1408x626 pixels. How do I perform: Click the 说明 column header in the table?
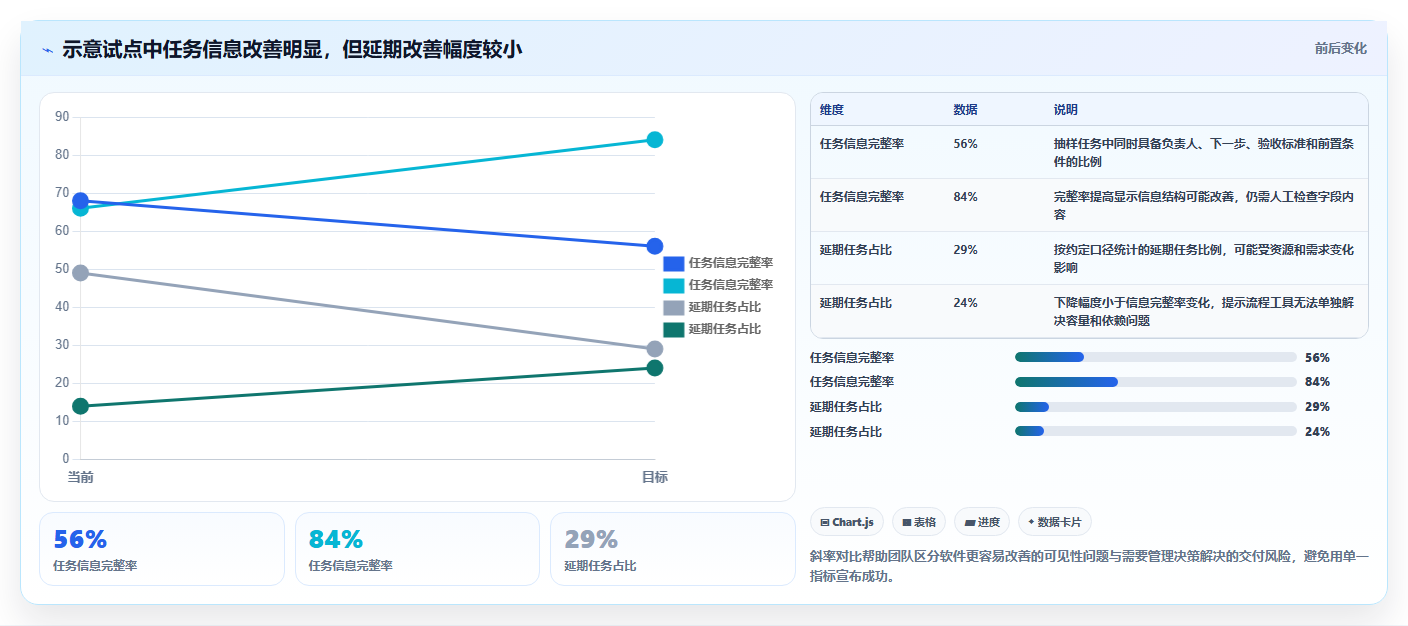coord(1066,110)
